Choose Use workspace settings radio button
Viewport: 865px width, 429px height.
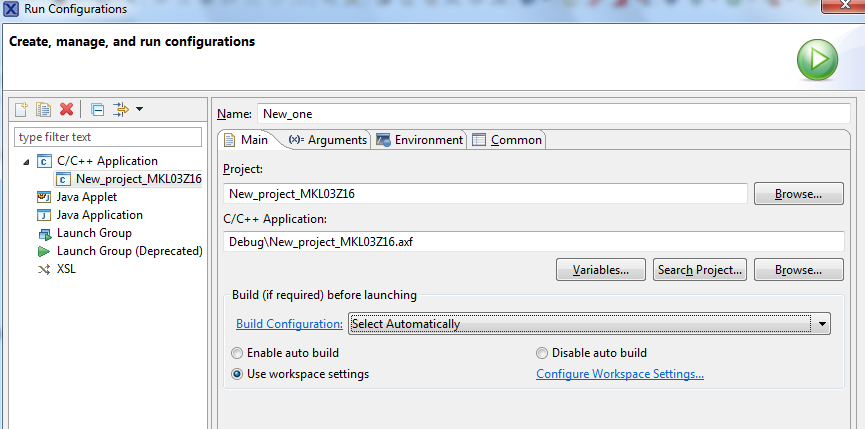237,374
